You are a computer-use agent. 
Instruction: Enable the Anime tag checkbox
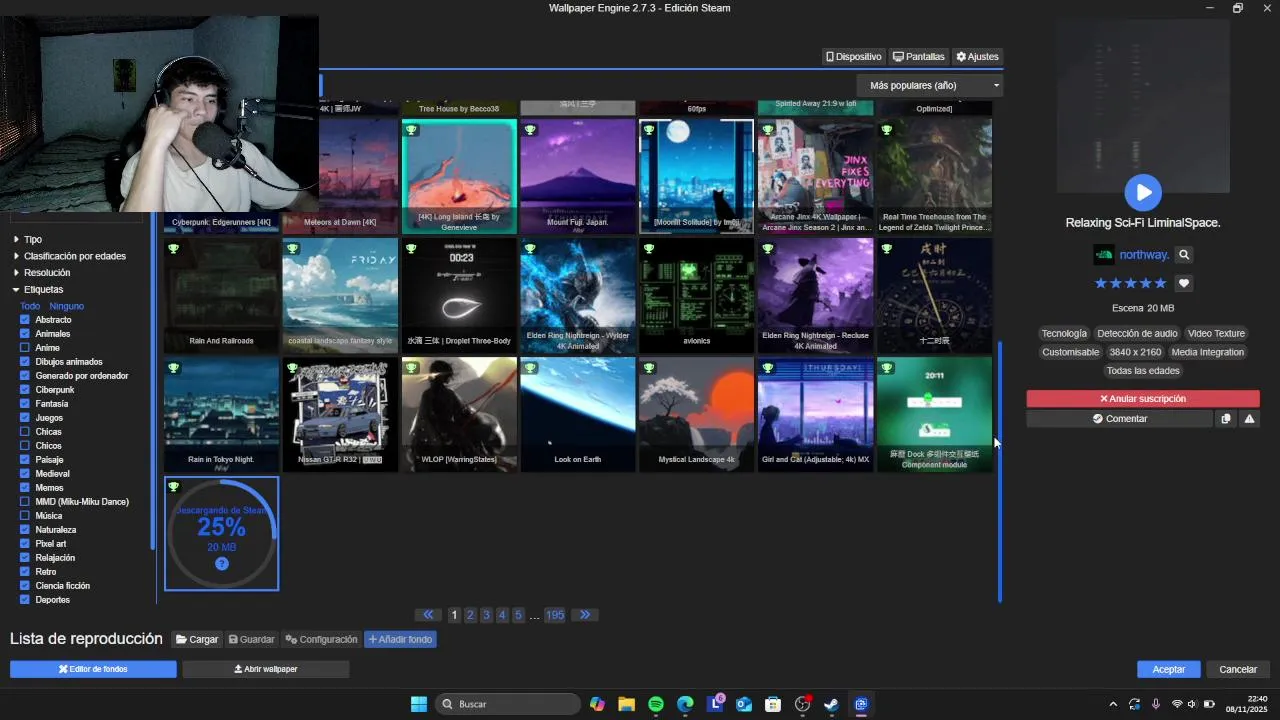25,348
